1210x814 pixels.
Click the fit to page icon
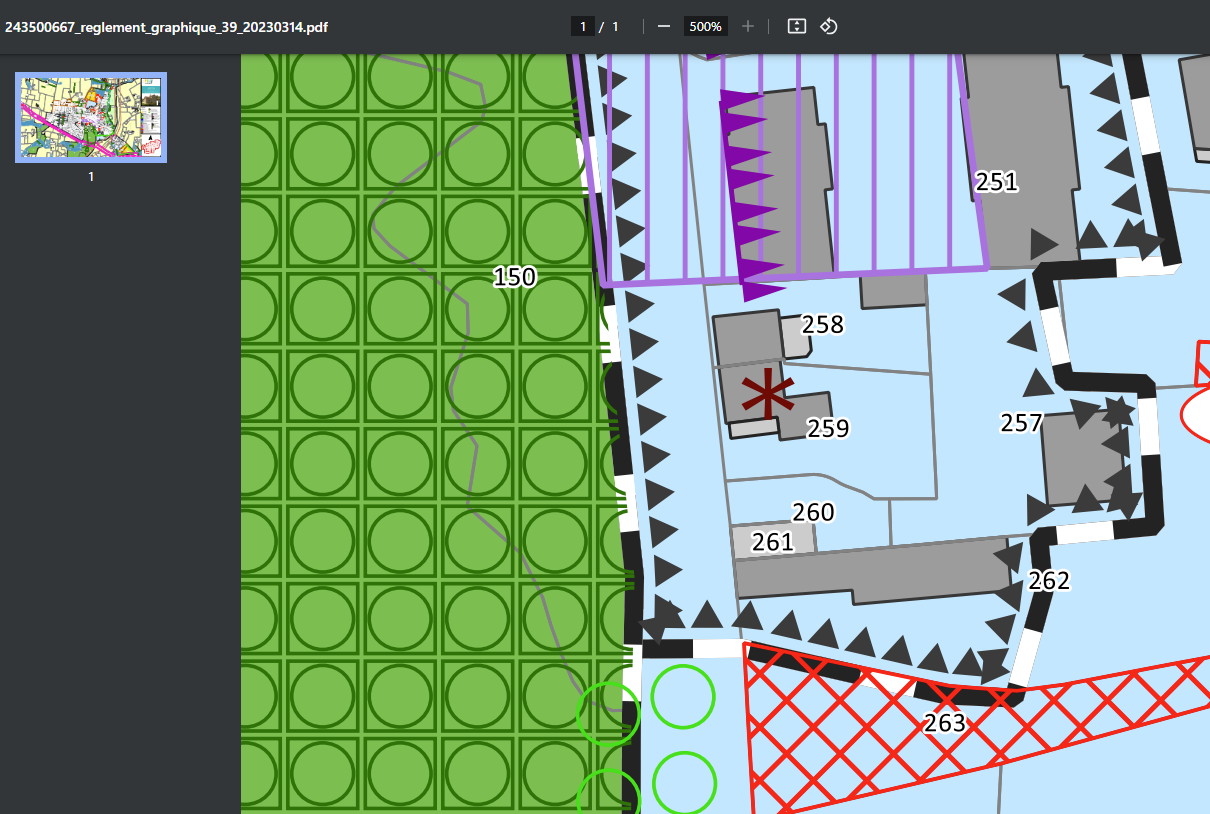796,26
